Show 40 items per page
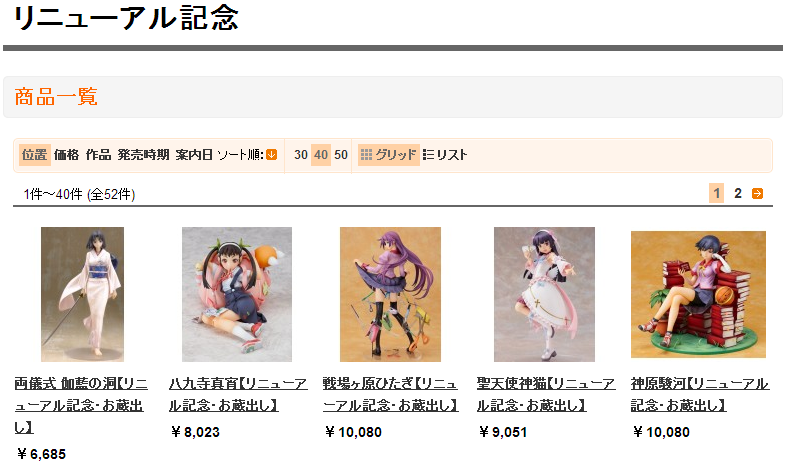The height and width of the screenshot is (469, 787). click(x=321, y=155)
